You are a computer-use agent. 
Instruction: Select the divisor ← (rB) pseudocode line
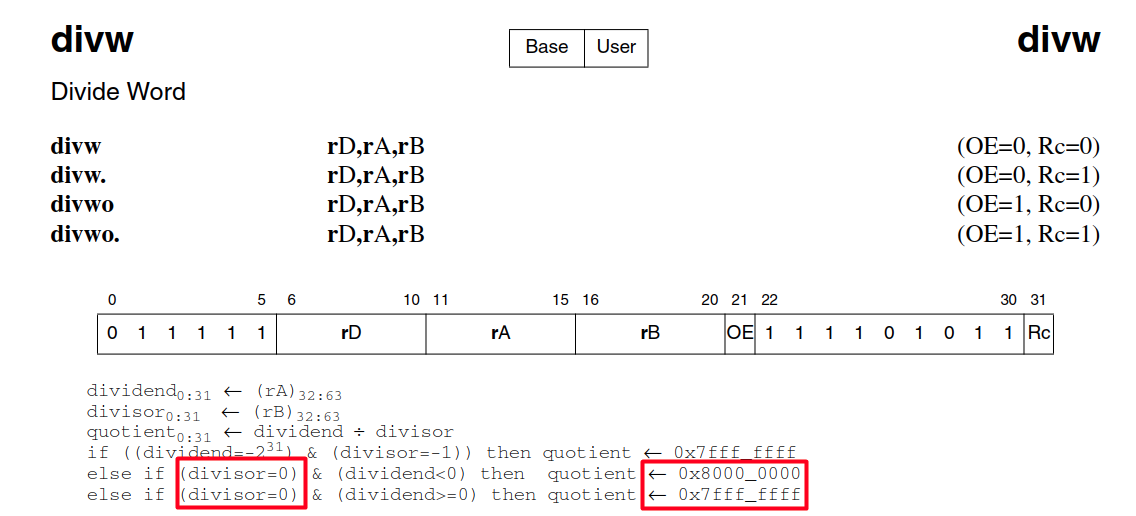tap(213, 414)
